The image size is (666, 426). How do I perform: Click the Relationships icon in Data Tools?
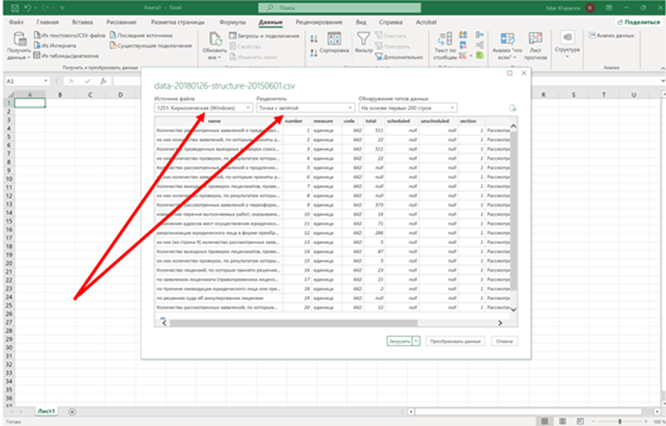[x=480, y=45]
